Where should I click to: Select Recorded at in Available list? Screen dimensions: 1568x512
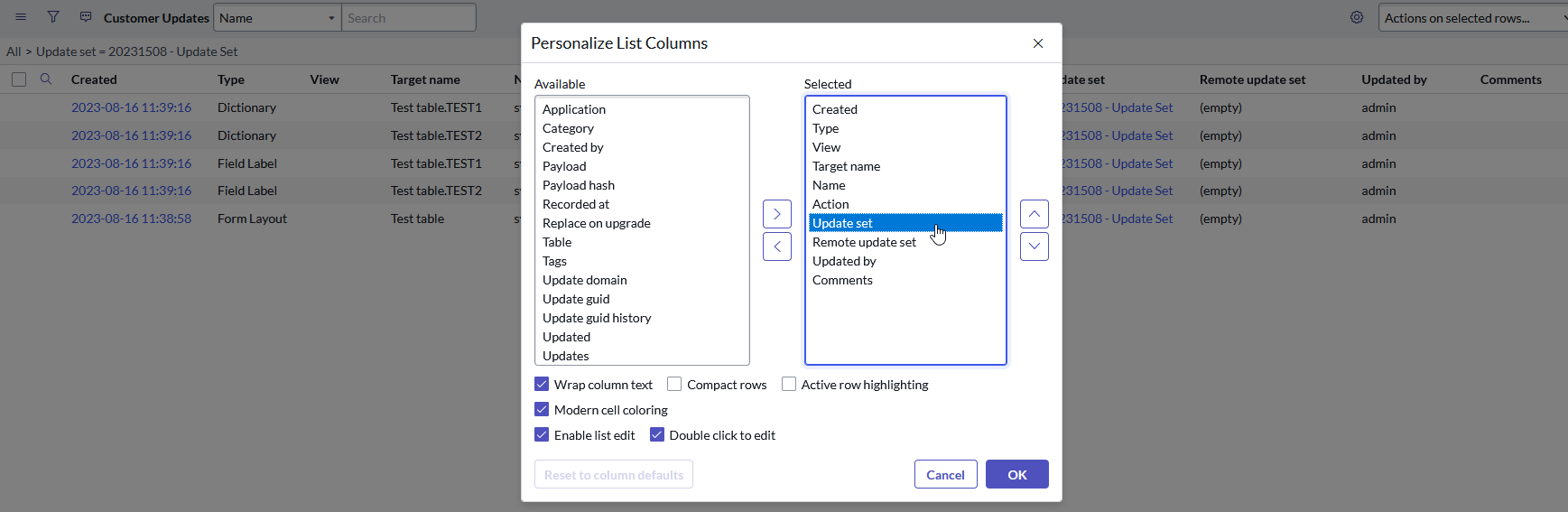[642, 204]
